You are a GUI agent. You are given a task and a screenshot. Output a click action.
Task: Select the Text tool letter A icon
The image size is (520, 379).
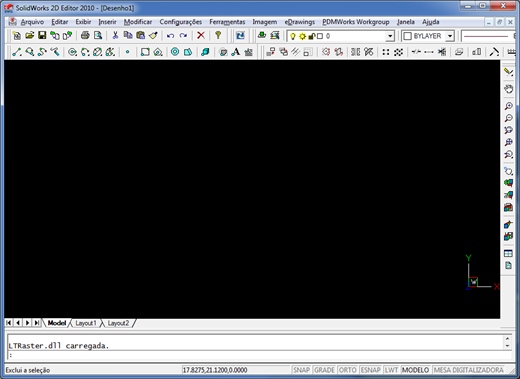coord(236,52)
